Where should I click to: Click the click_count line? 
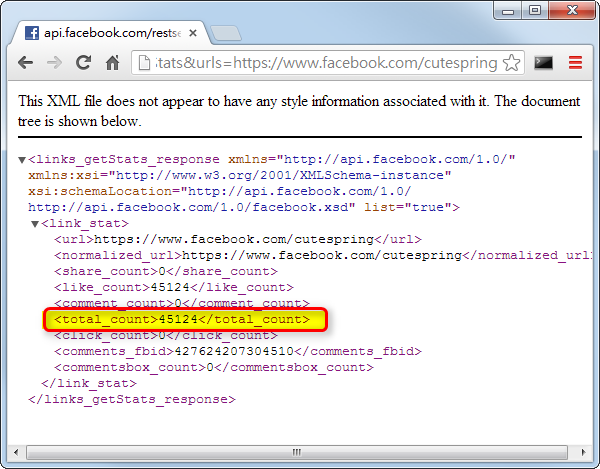[166, 335]
